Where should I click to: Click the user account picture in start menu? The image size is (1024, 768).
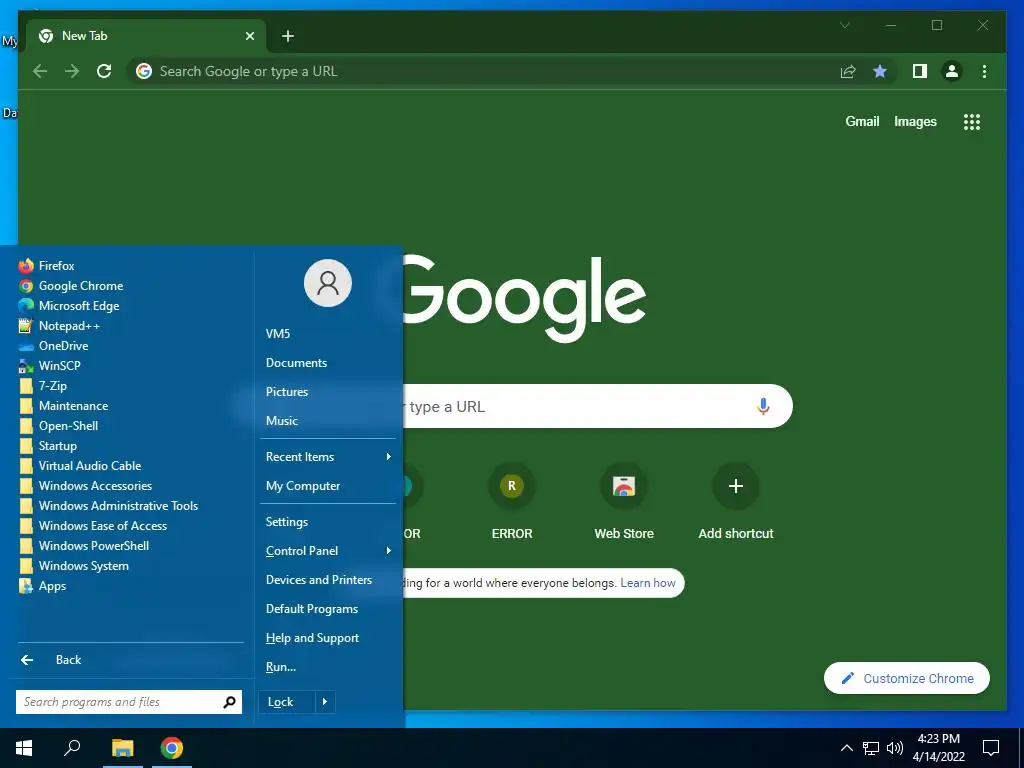328,283
